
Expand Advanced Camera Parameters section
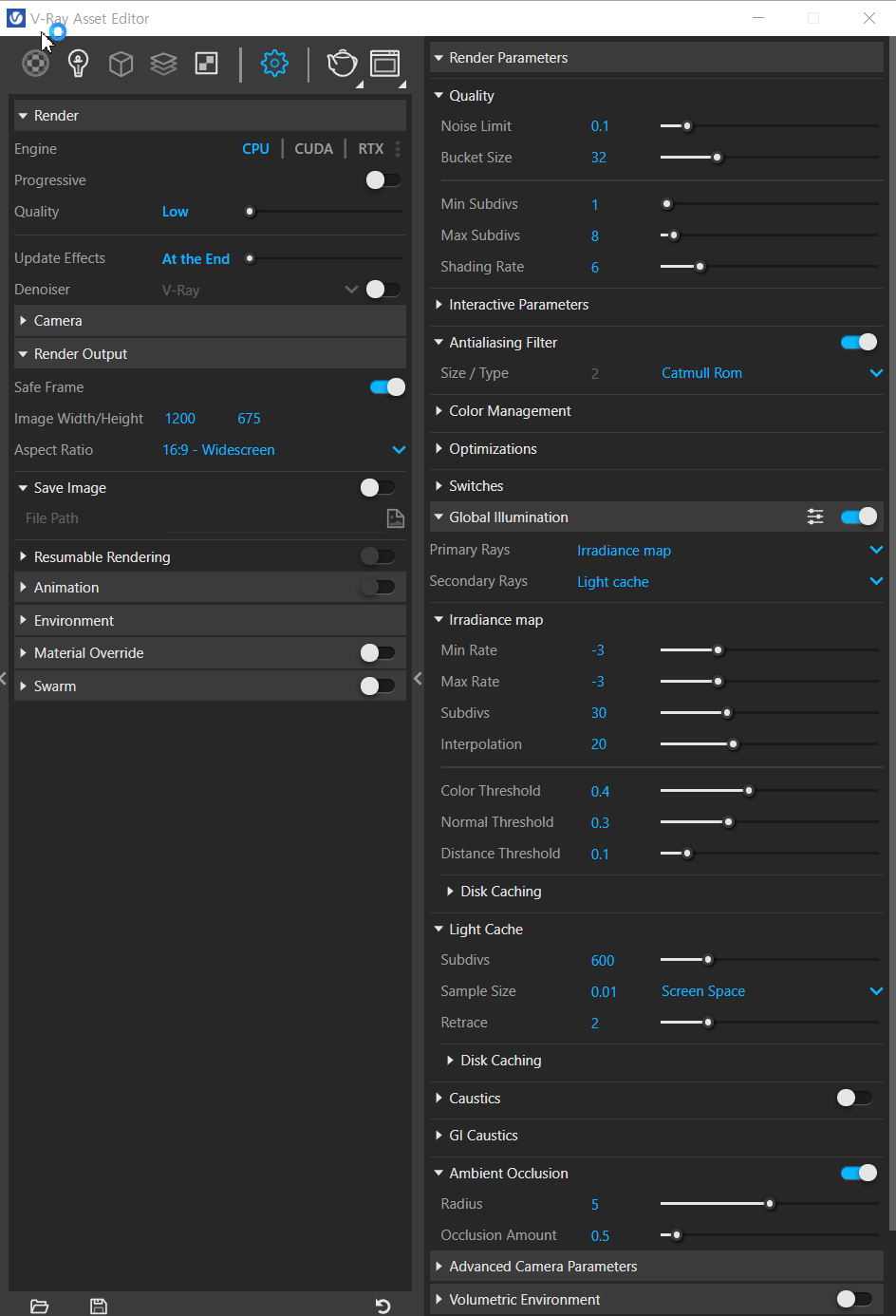pos(657,1267)
